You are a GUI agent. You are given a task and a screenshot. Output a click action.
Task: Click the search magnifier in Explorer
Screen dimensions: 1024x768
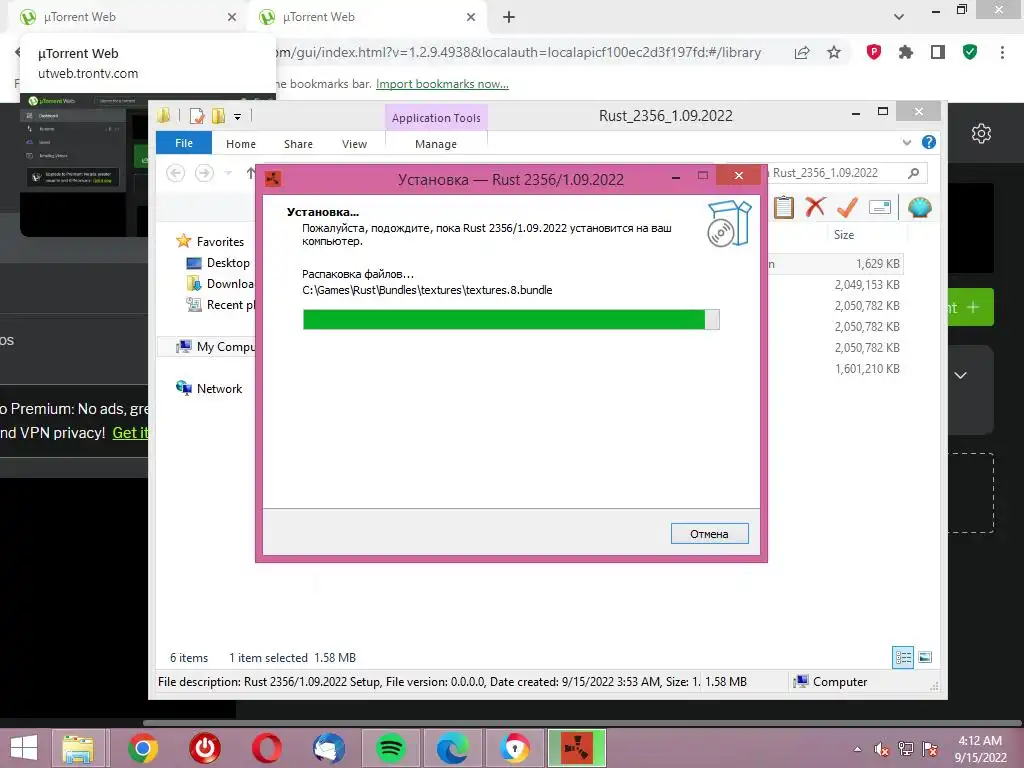(x=914, y=173)
